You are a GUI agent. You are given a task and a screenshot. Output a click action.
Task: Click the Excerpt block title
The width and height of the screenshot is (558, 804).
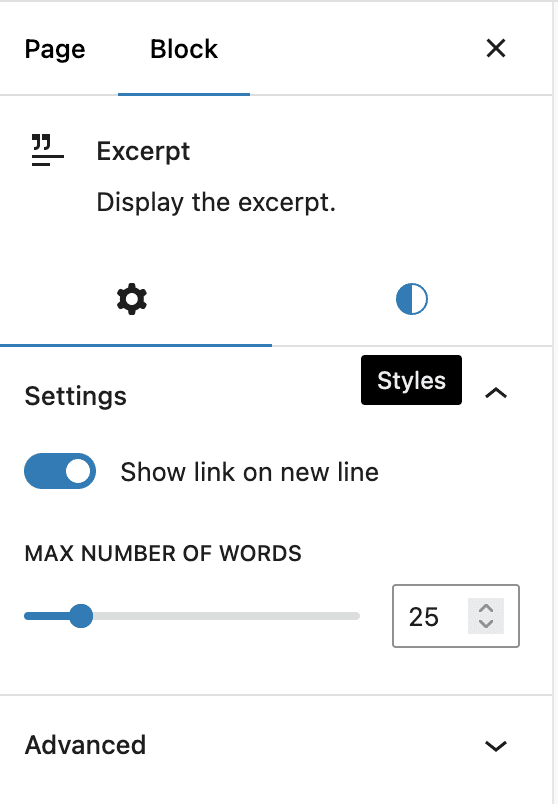click(x=143, y=151)
